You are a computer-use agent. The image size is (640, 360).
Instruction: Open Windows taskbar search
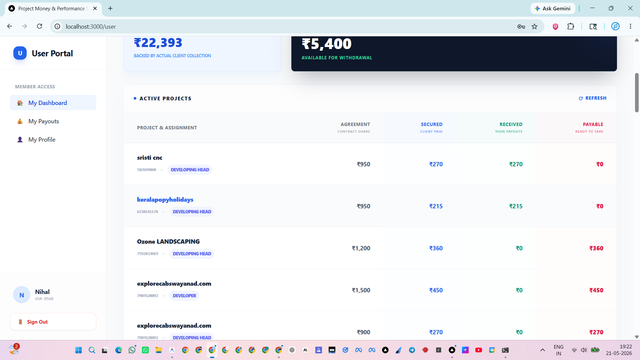coord(92,350)
